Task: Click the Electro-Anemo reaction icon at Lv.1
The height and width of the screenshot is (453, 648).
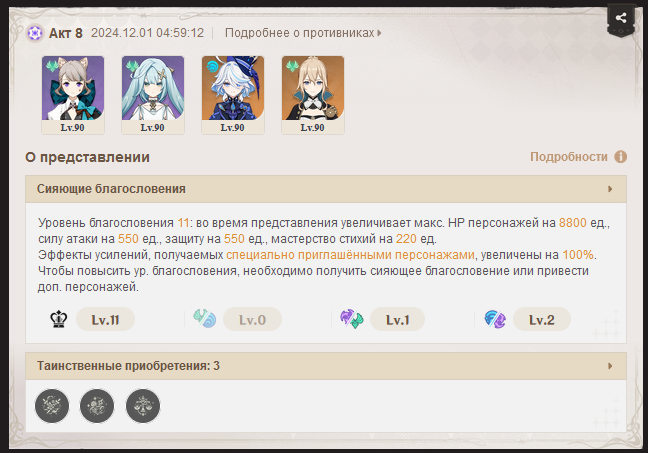Action: 352,319
